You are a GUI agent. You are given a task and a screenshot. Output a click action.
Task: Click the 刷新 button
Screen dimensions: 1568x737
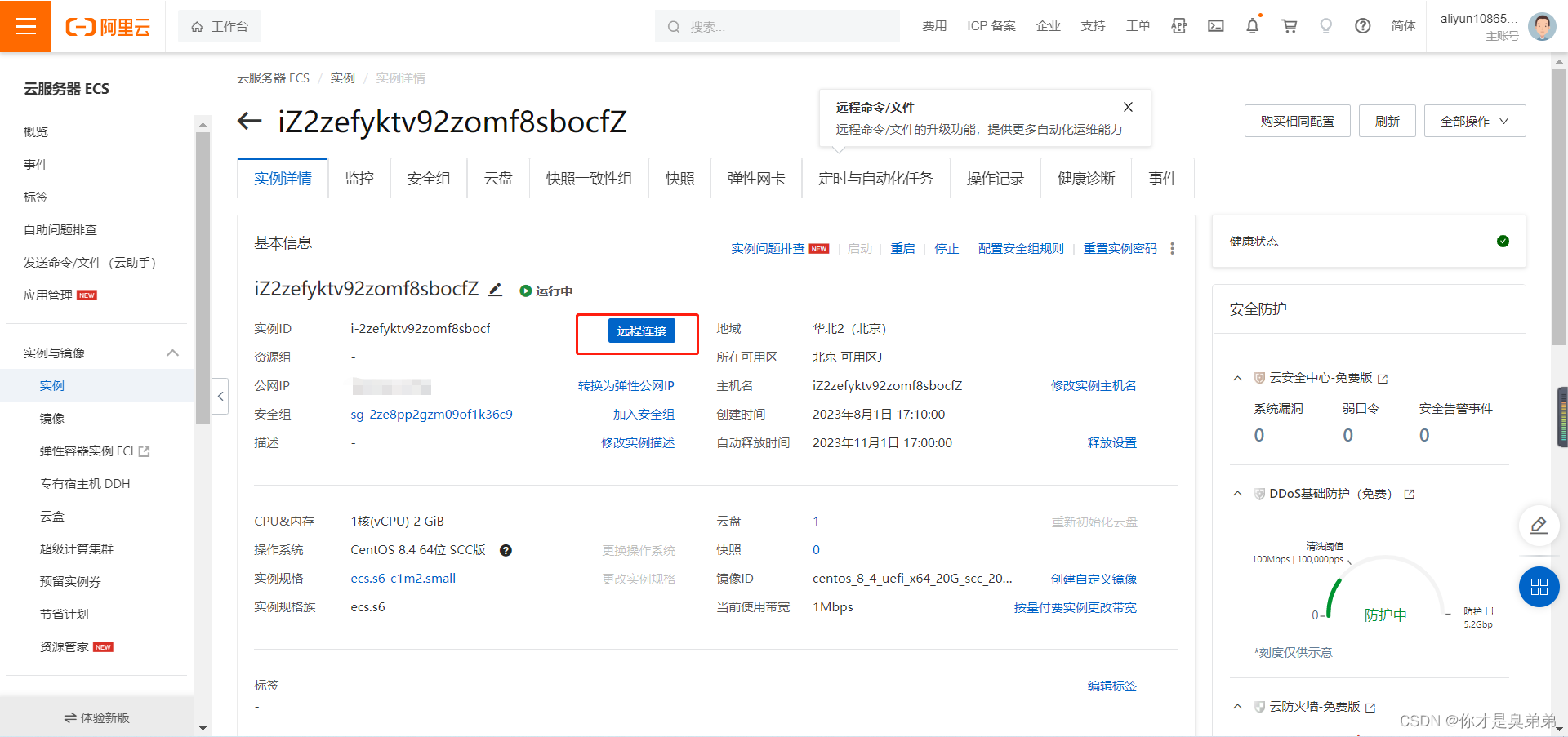click(1387, 121)
